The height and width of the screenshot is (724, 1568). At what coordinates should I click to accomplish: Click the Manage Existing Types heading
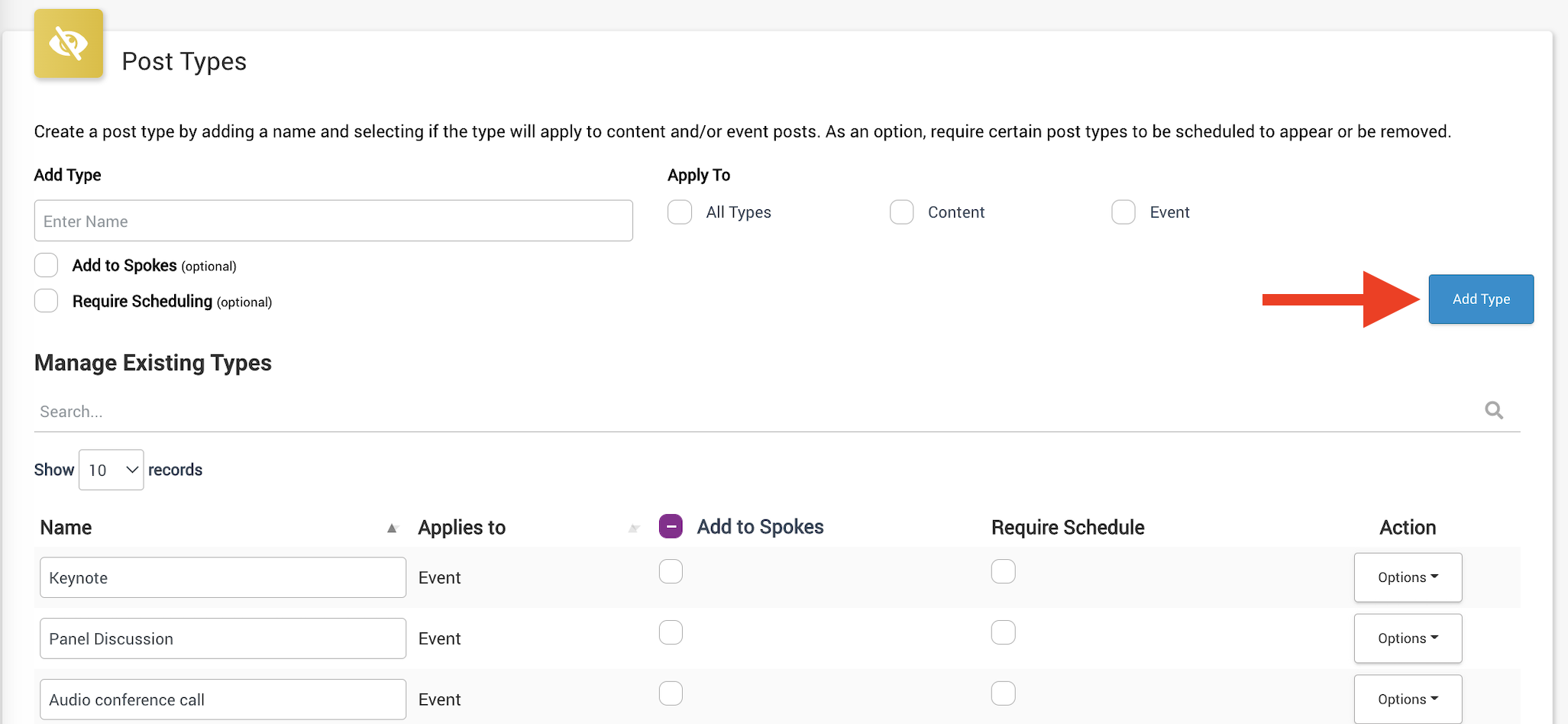[x=153, y=363]
